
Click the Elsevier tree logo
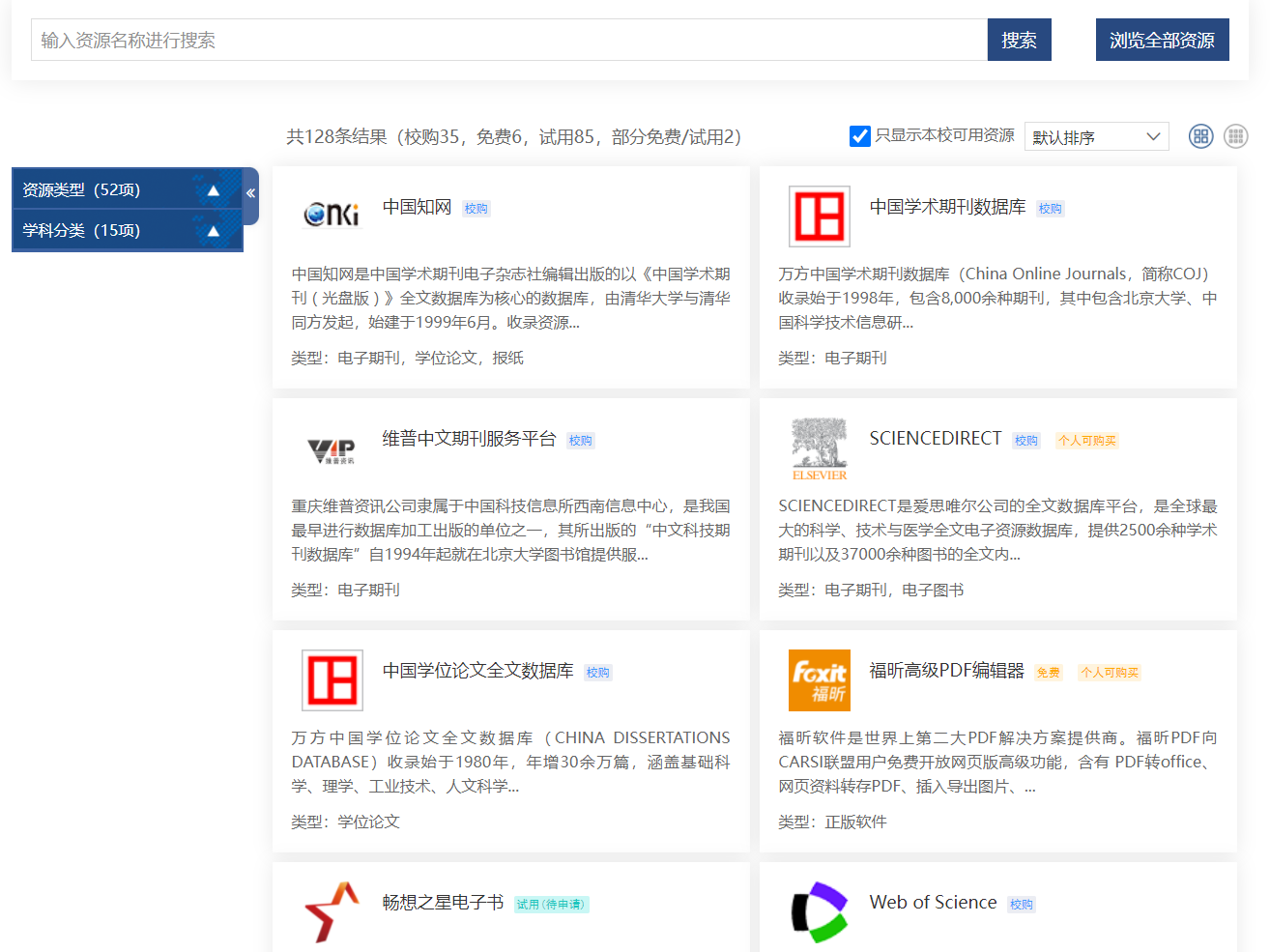(x=819, y=448)
